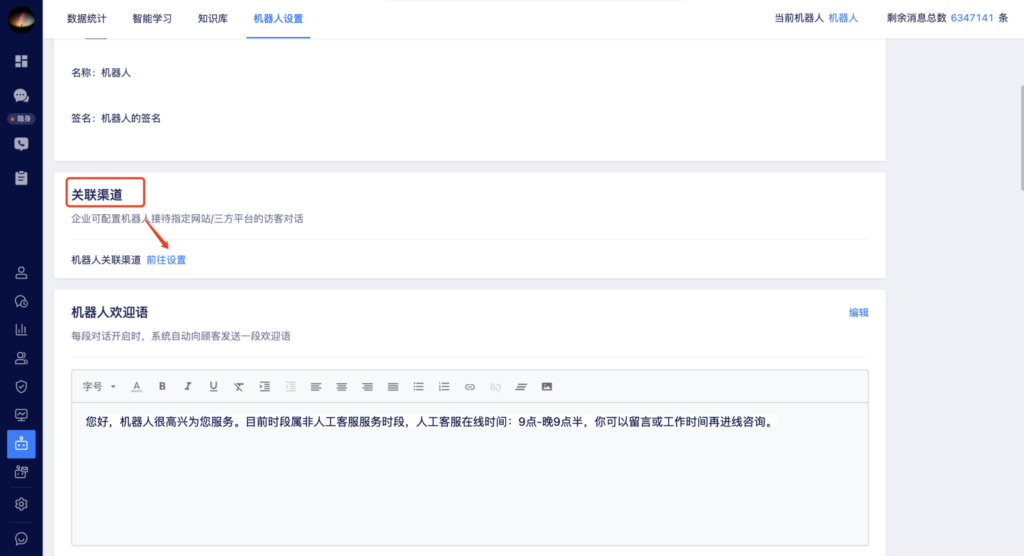The height and width of the screenshot is (556, 1024).
Task: Toggle underline formatting in editor
Action: click(x=213, y=387)
